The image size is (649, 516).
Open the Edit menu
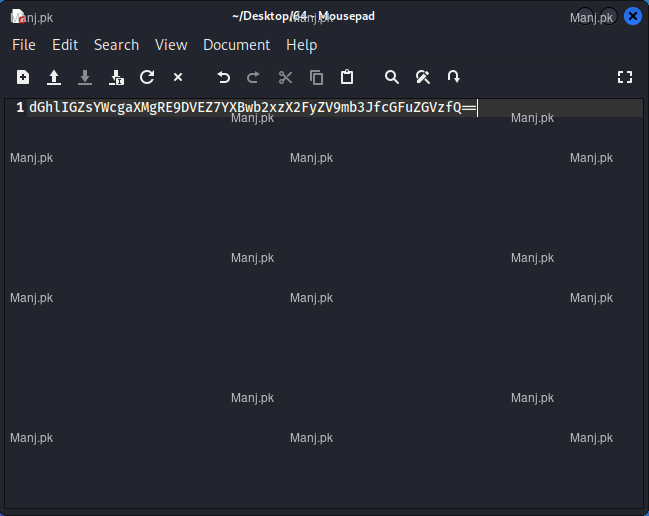pos(65,45)
